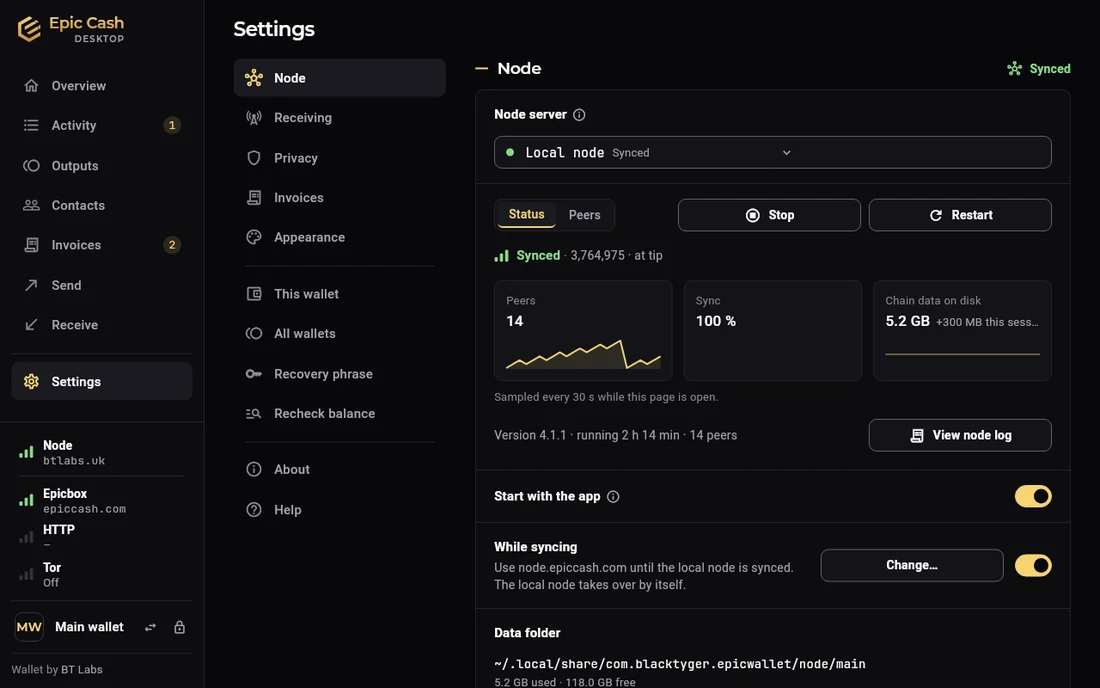Click the Invoices badge showing 2
Viewport: 1100px width, 688px height.
click(x=172, y=245)
